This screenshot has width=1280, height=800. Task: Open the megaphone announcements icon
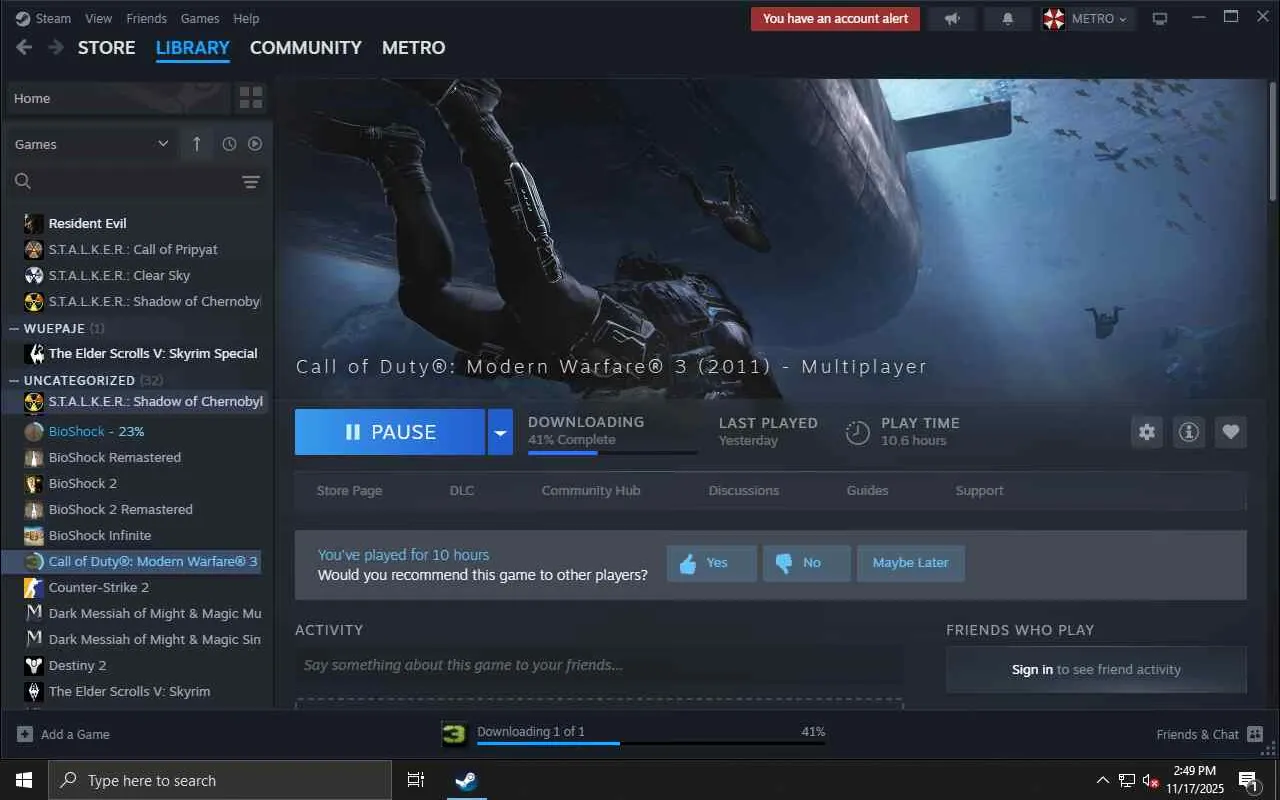click(952, 18)
